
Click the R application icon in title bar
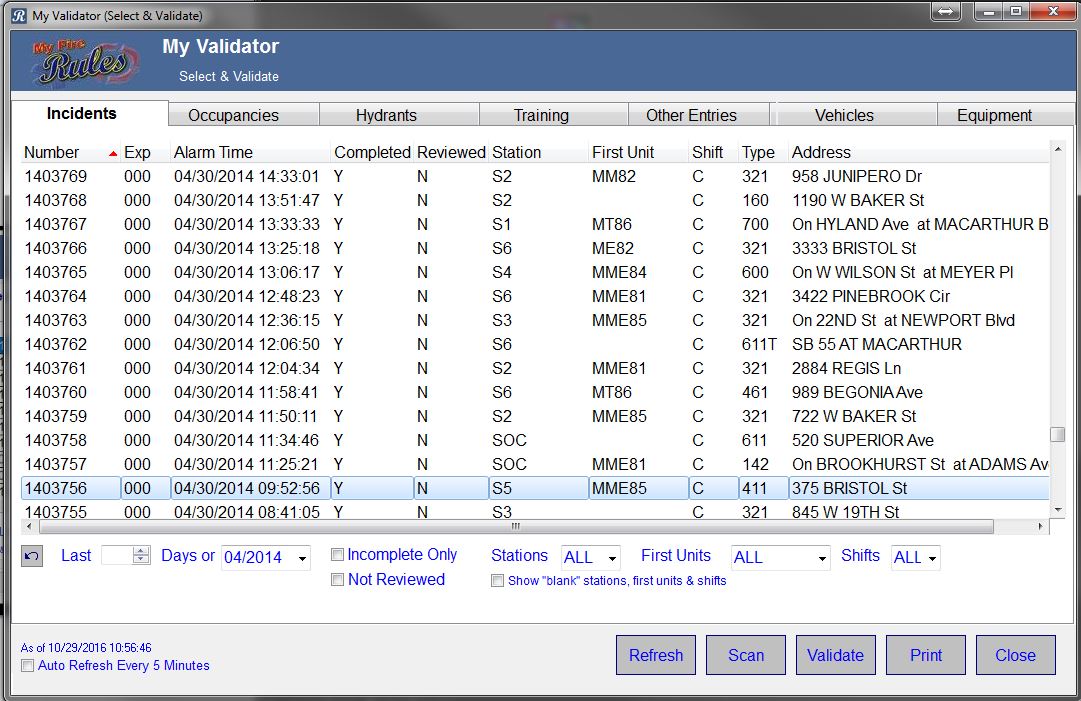(x=17, y=15)
